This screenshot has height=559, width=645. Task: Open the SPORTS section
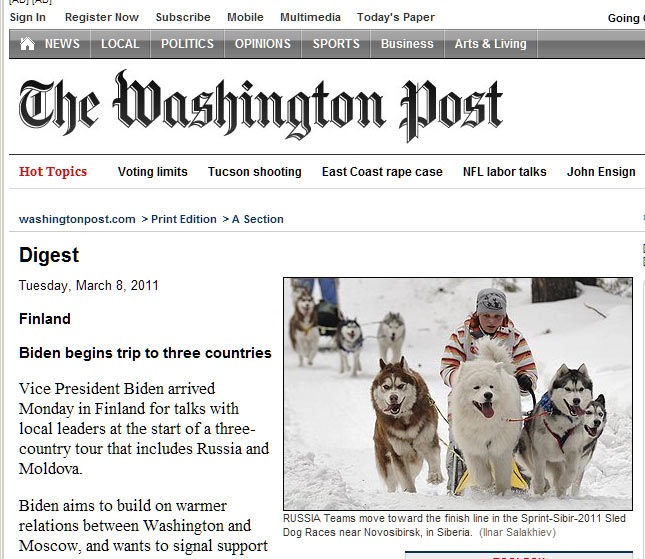(336, 44)
